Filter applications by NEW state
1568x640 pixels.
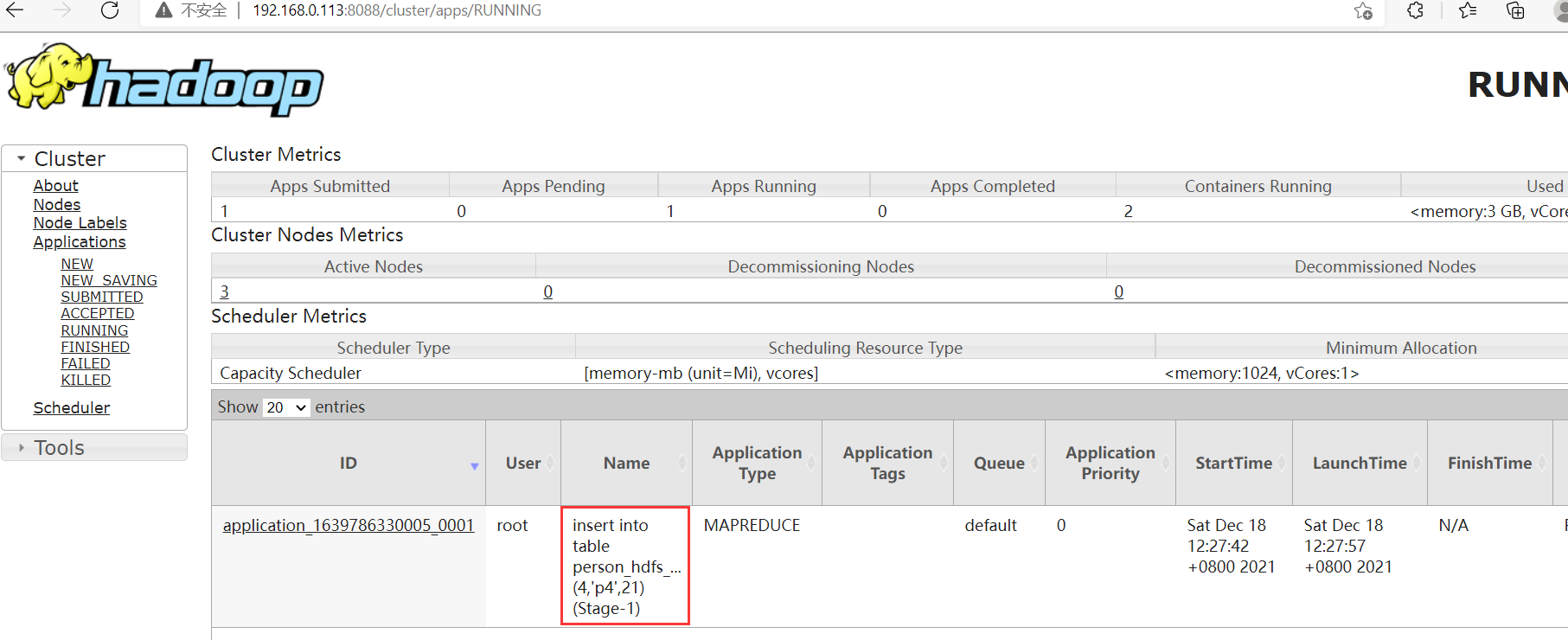(x=77, y=264)
